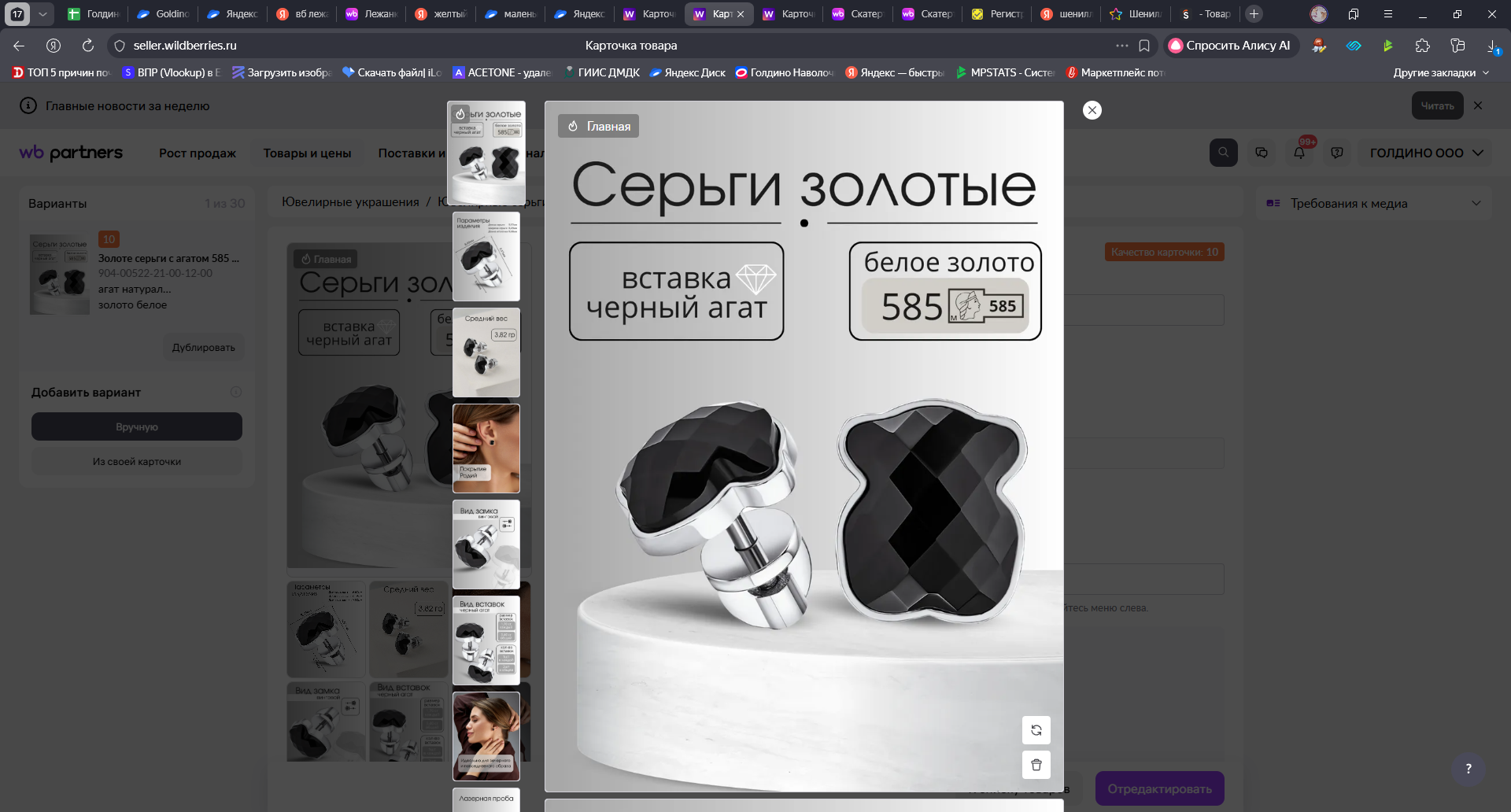
Task: Expand the Требования к медиа panel
Action: click(x=1476, y=203)
